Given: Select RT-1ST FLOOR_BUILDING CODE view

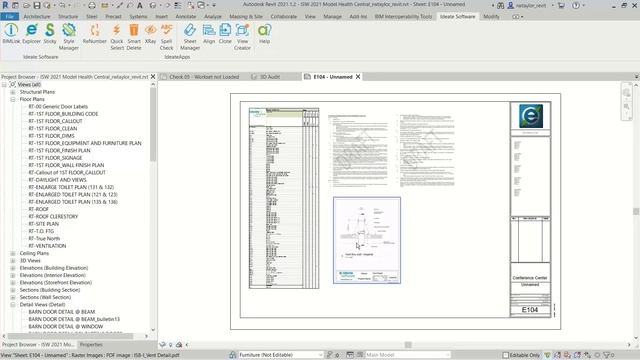Looking at the screenshot, I should point(63,114).
